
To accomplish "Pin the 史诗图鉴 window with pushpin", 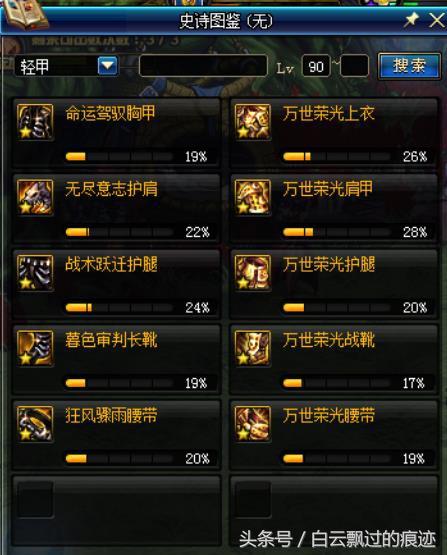I will click(411, 20).
